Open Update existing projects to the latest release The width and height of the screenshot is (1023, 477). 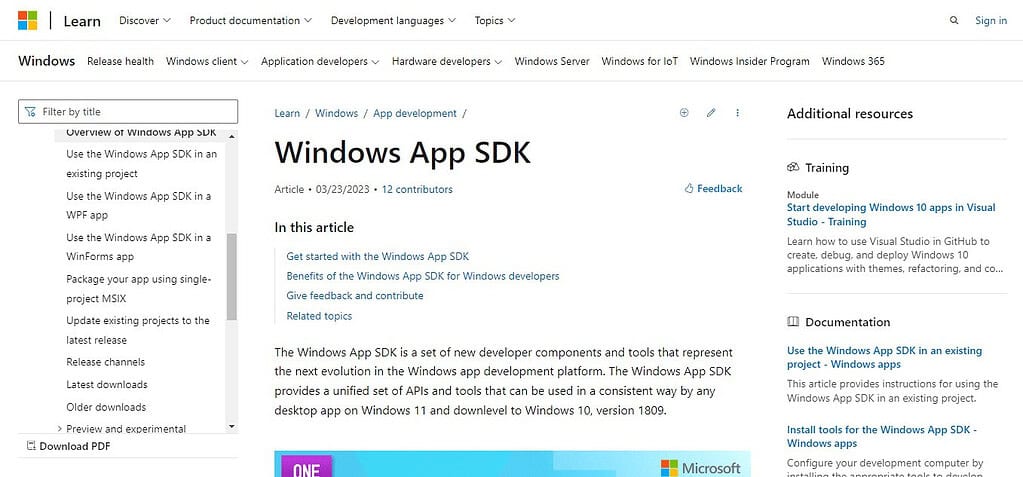pyautogui.click(x=138, y=330)
